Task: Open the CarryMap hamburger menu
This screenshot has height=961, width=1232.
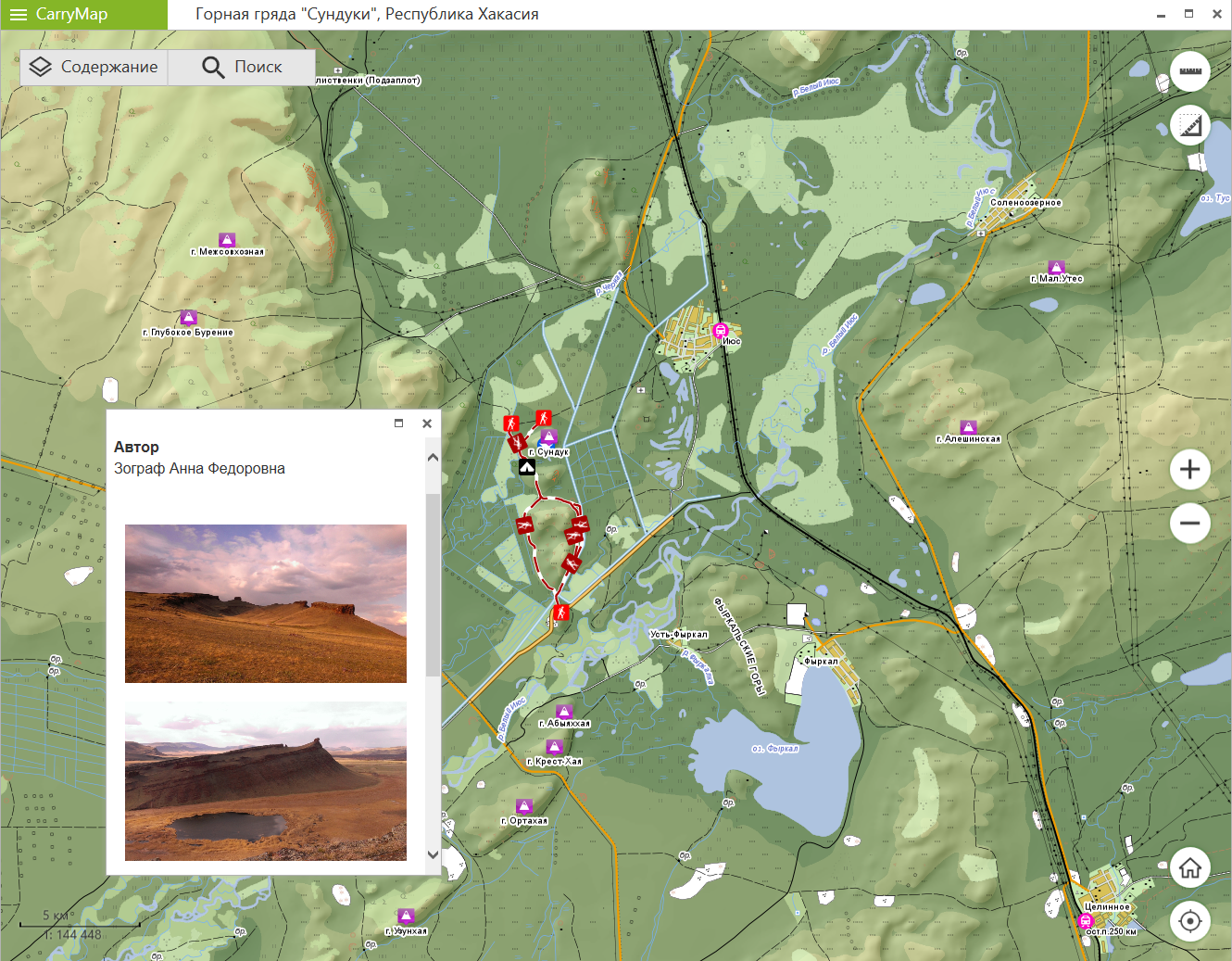Action: tap(19, 15)
